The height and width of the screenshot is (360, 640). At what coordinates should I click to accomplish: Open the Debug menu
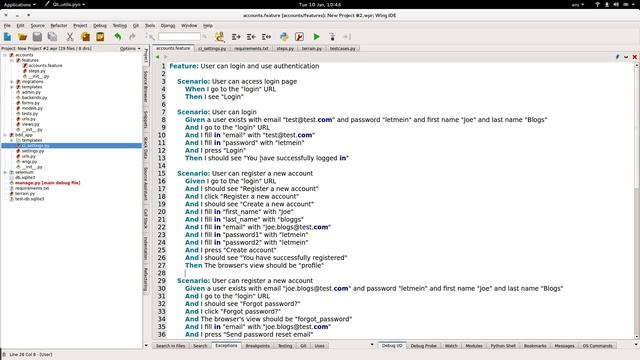coord(100,25)
